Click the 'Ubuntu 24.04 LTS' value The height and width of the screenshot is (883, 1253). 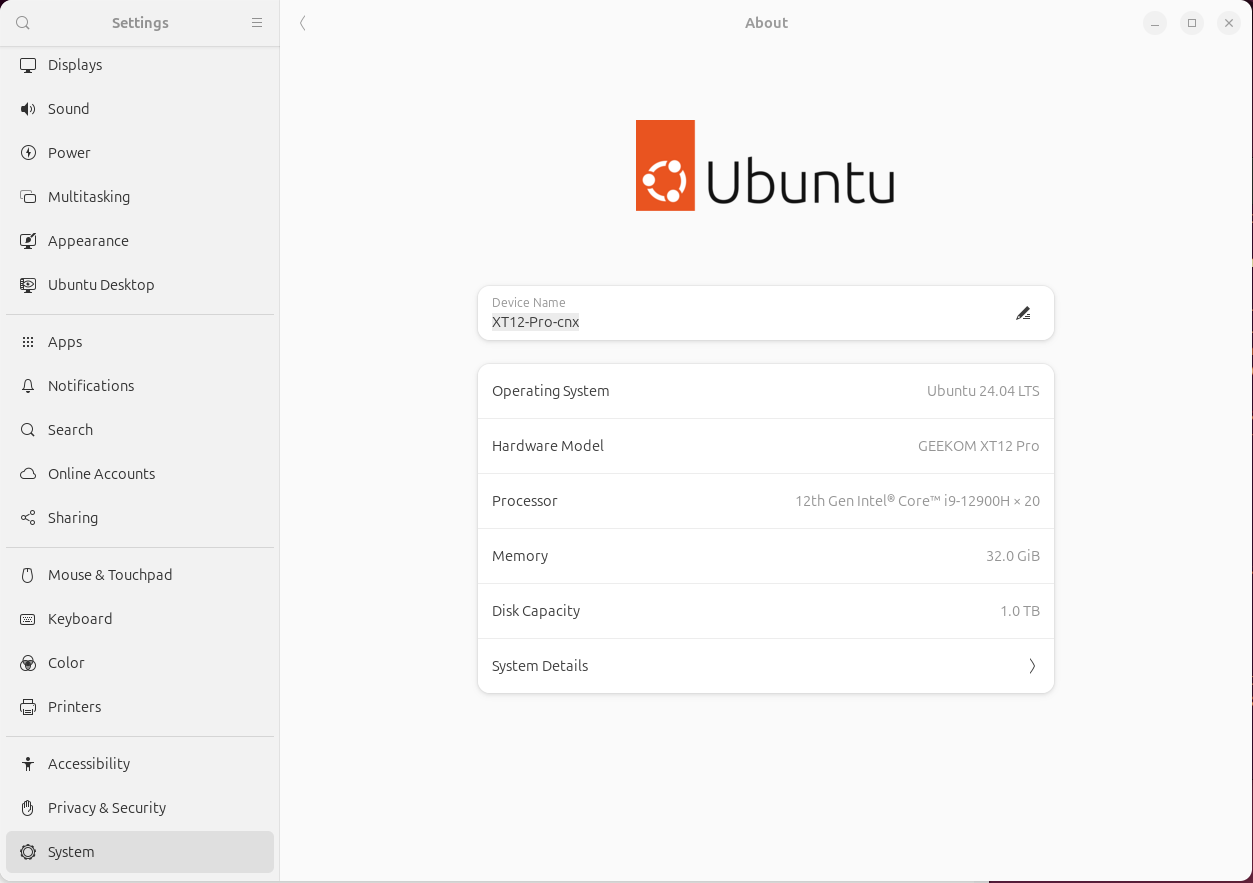click(x=983, y=391)
